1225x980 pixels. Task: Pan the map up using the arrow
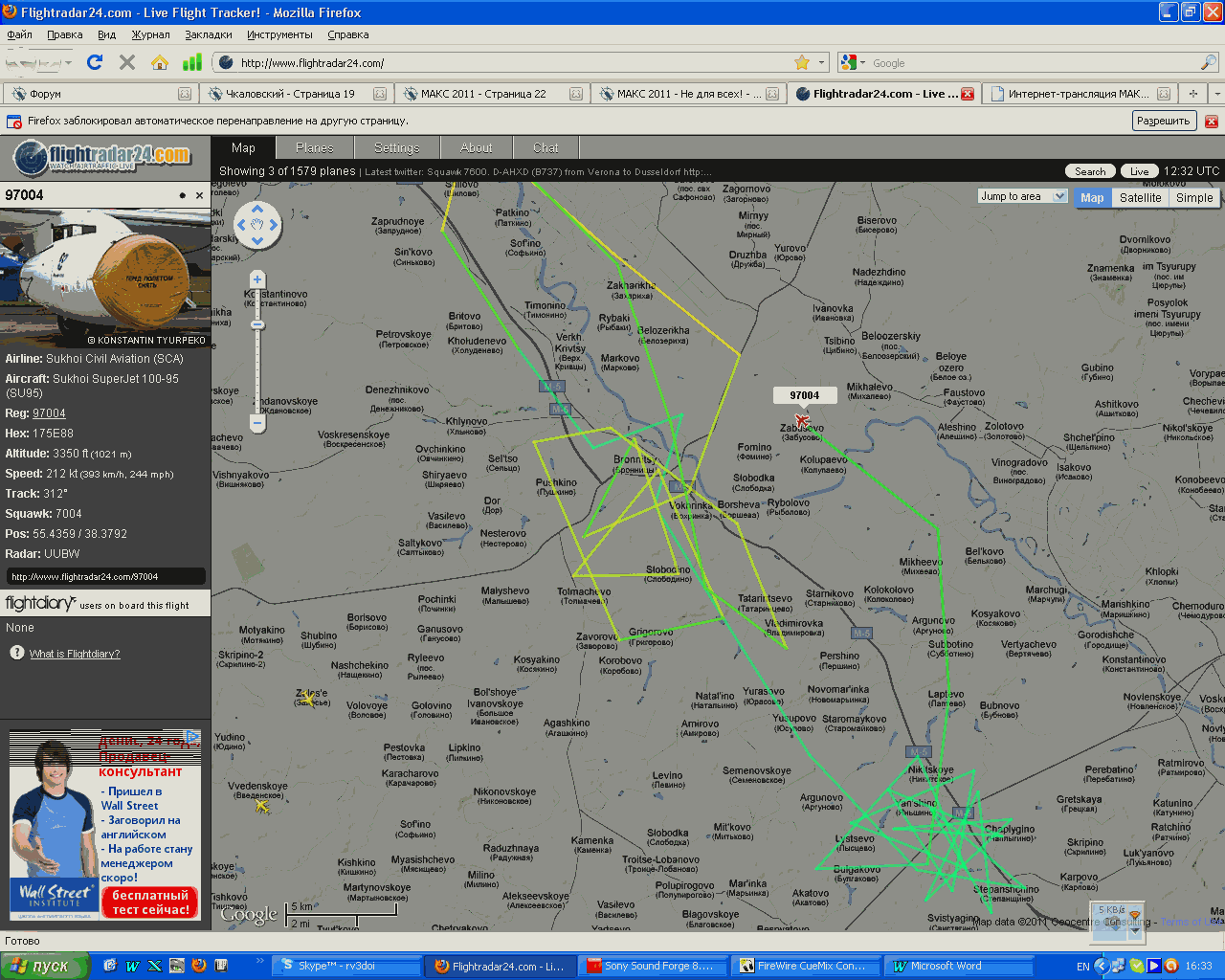257,210
